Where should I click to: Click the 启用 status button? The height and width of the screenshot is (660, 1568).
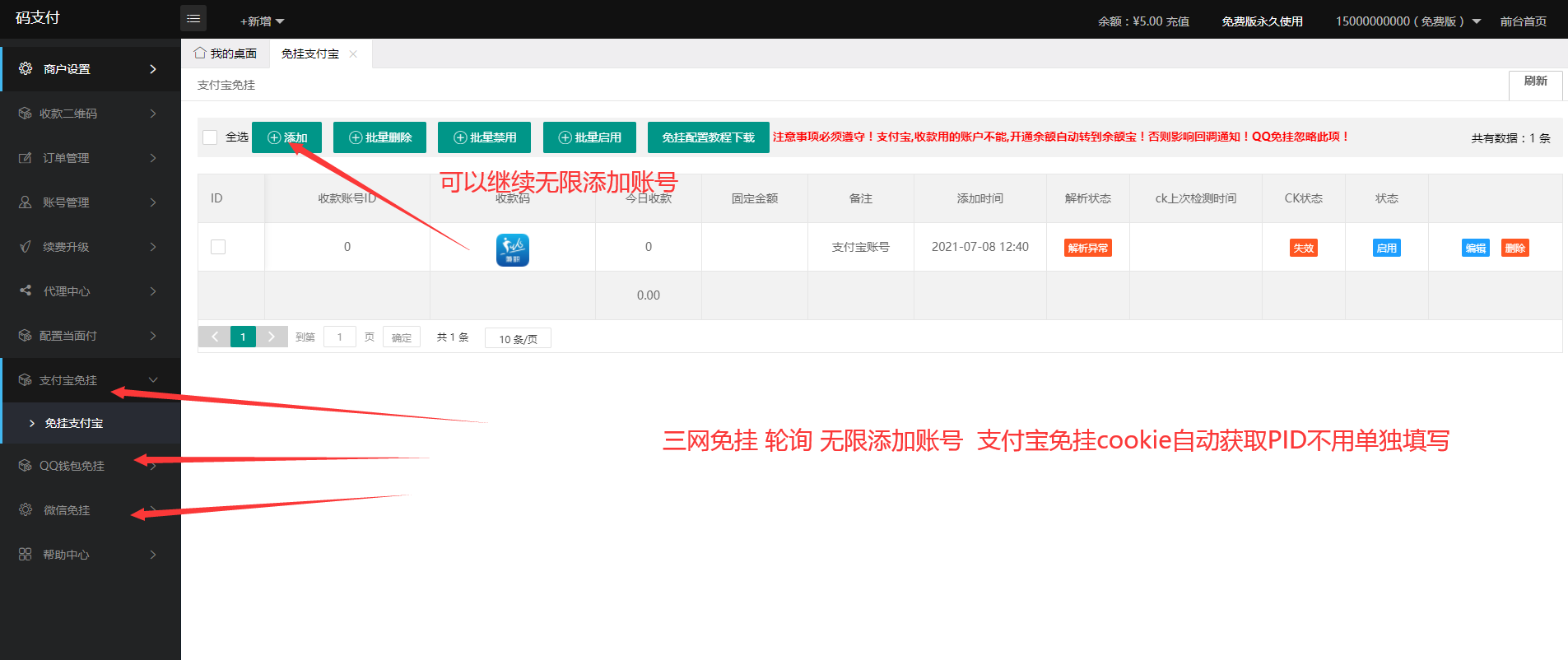(x=1387, y=248)
